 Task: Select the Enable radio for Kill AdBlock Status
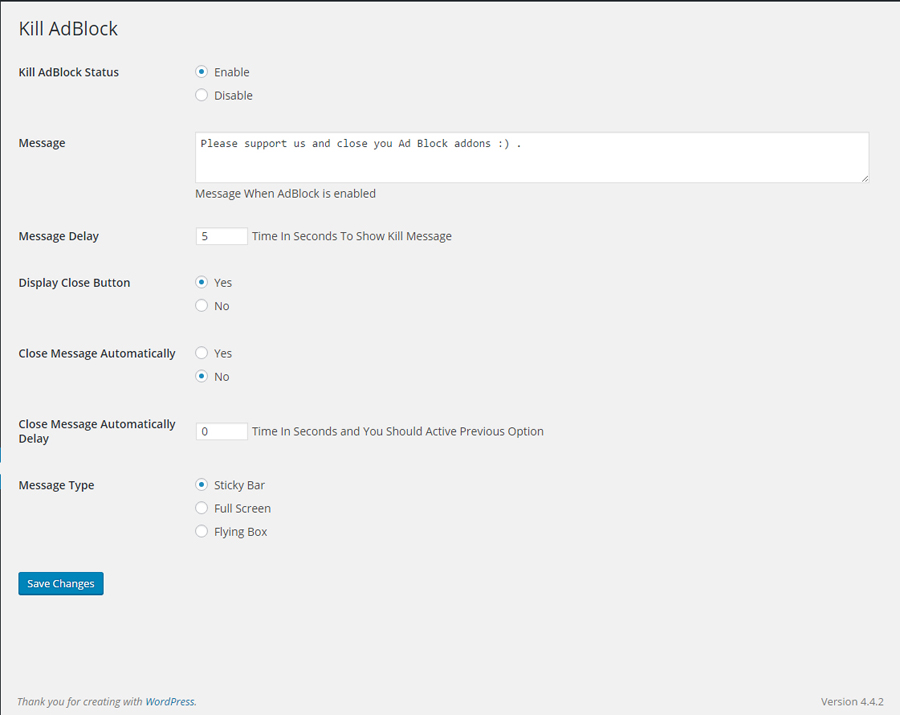coord(202,72)
